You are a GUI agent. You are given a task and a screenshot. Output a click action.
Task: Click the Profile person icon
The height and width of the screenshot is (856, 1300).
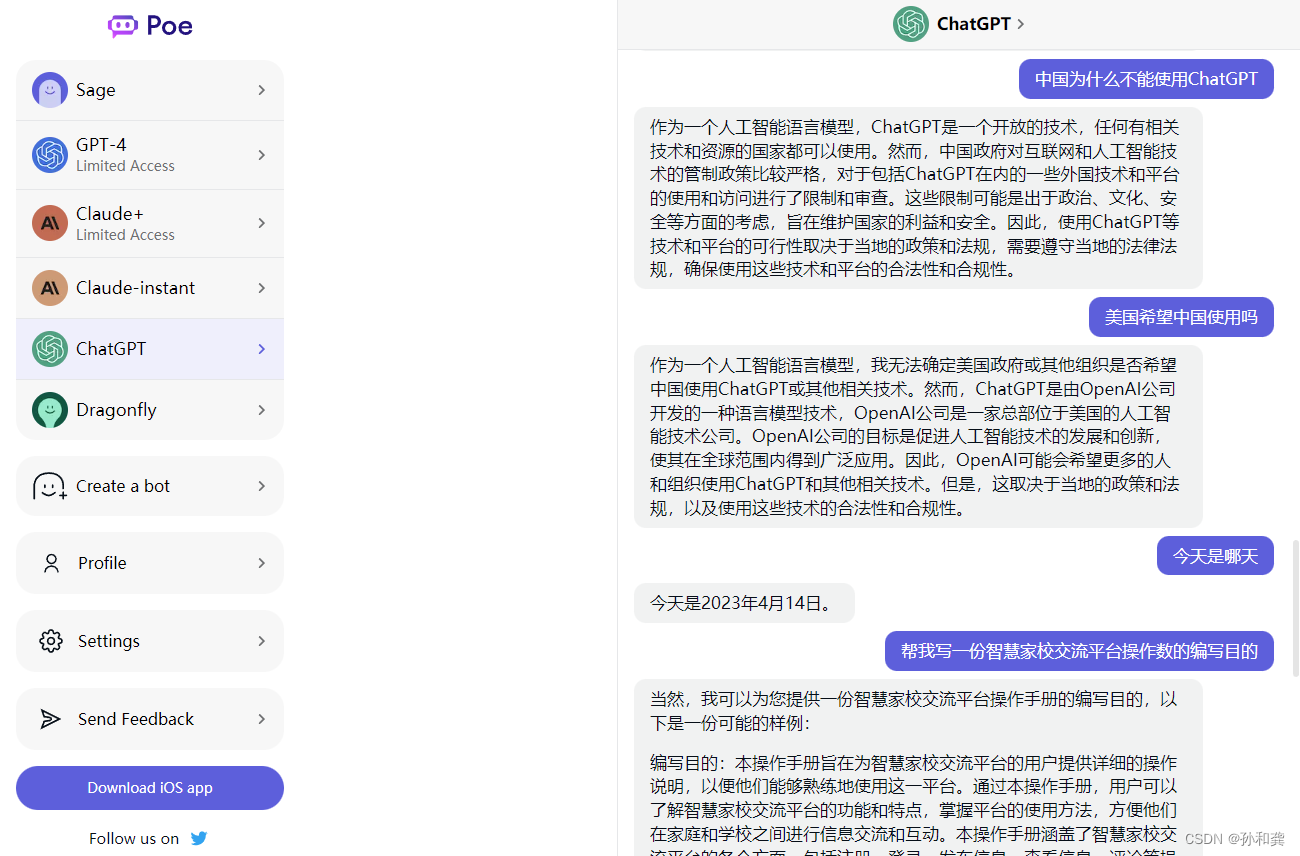pyautogui.click(x=51, y=563)
